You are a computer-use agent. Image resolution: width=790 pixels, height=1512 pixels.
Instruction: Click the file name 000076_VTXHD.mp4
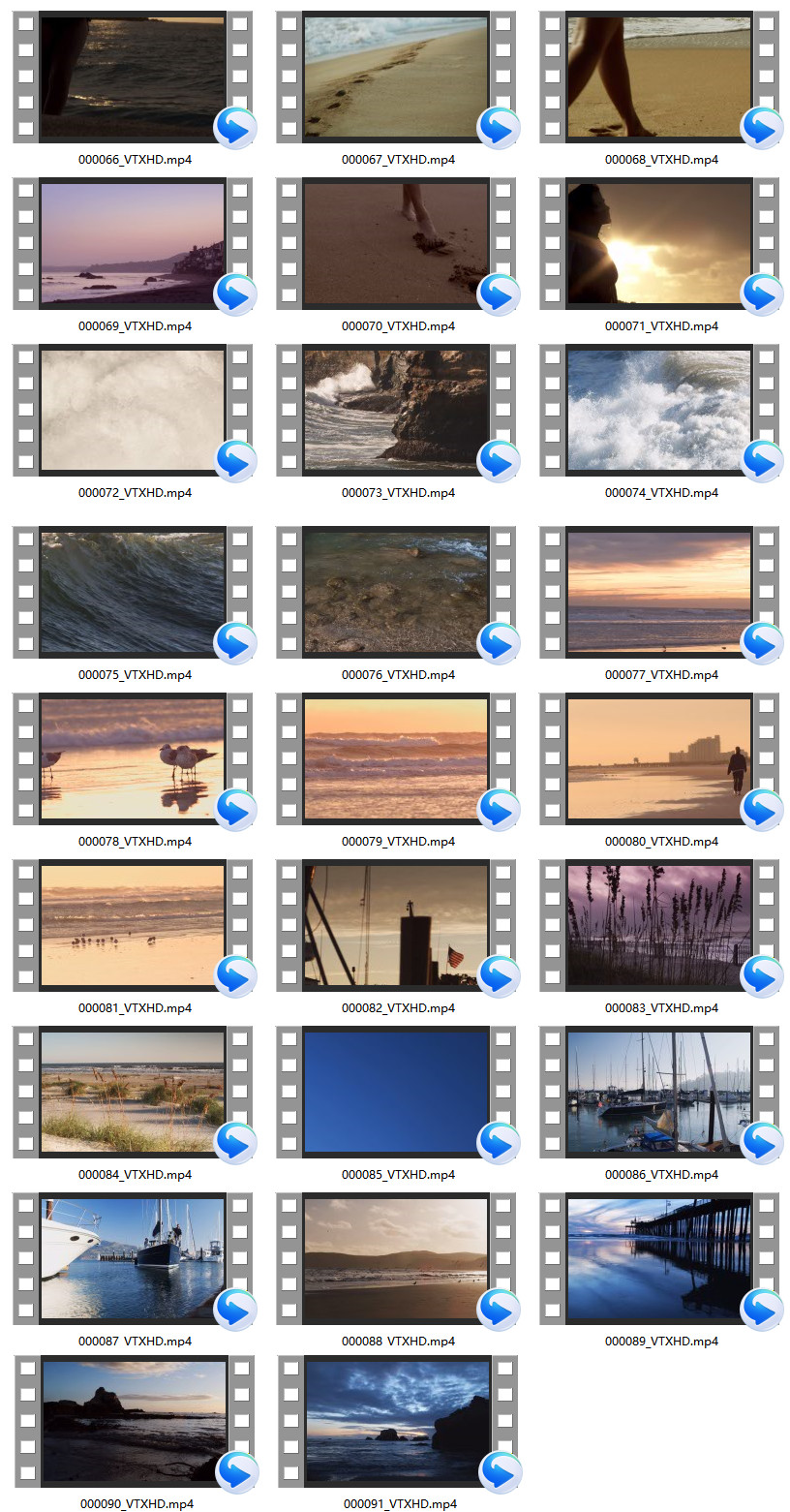(x=398, y=675)
